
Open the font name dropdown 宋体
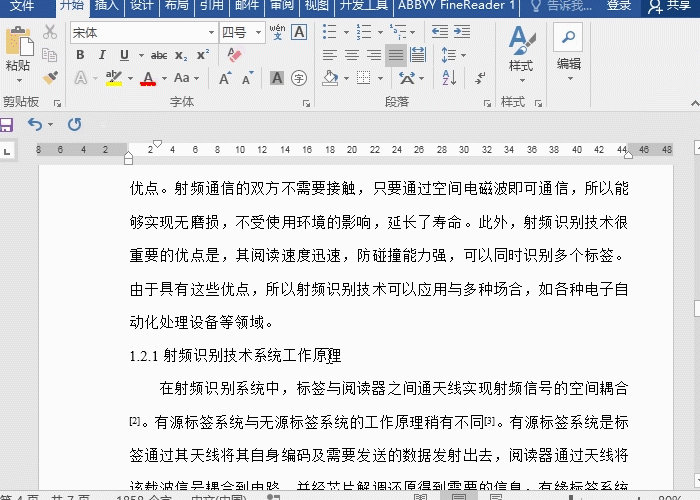pyautogui.click(x=211, y=33)
